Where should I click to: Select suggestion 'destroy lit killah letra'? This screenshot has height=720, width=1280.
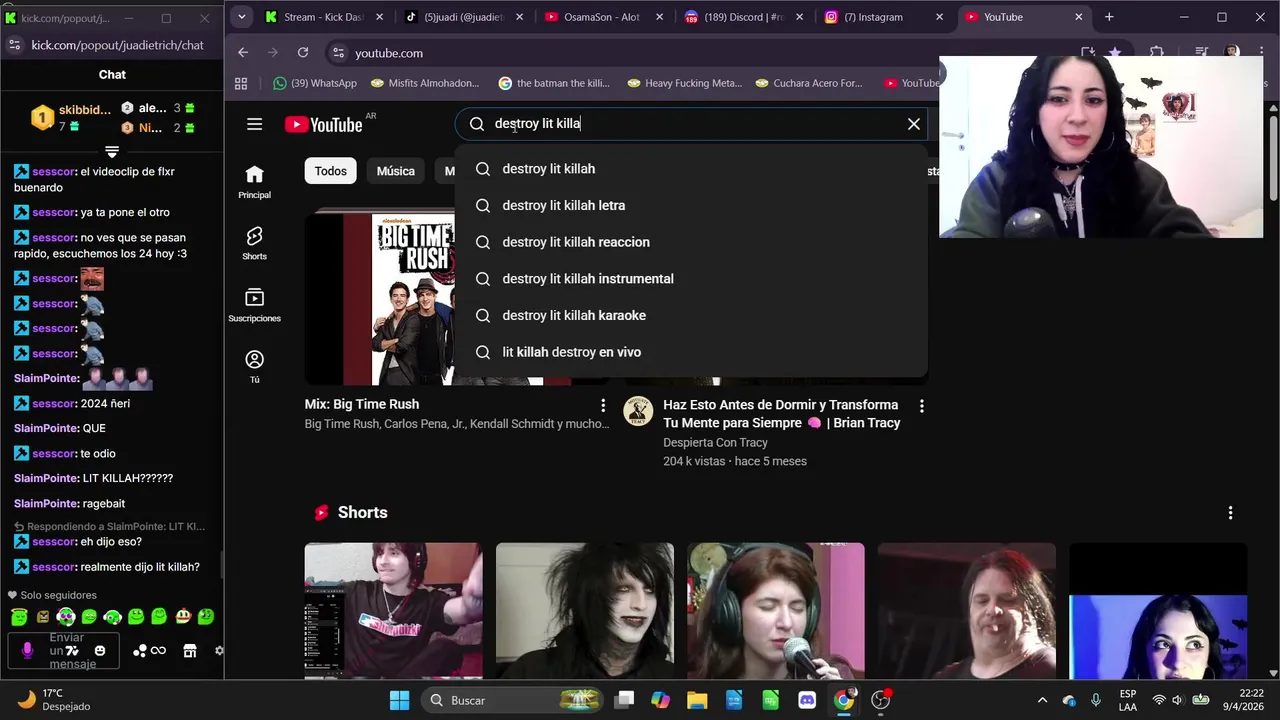(690, 205)
